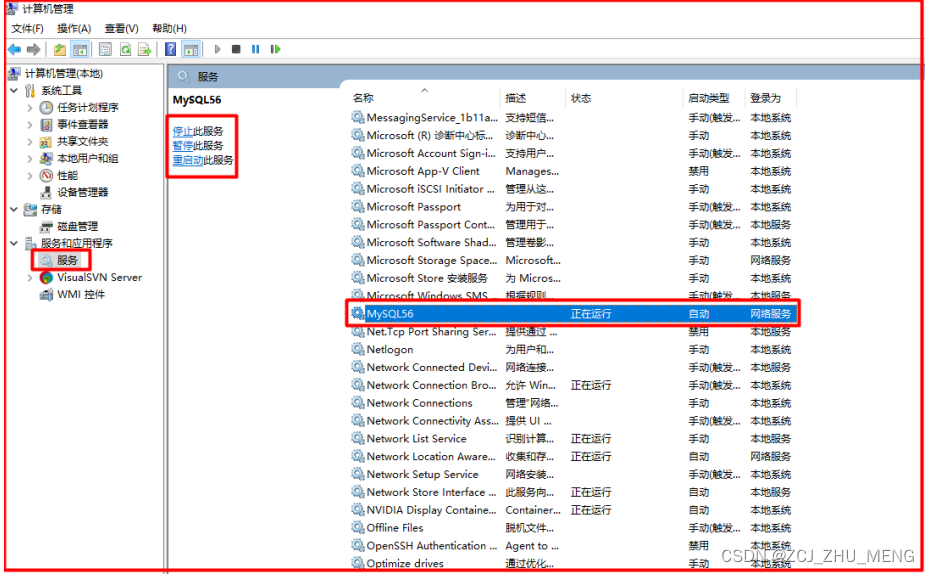Toggle the Show/Hide Action Pane icon
The image size is (929, 574).
tap(191, 49)
